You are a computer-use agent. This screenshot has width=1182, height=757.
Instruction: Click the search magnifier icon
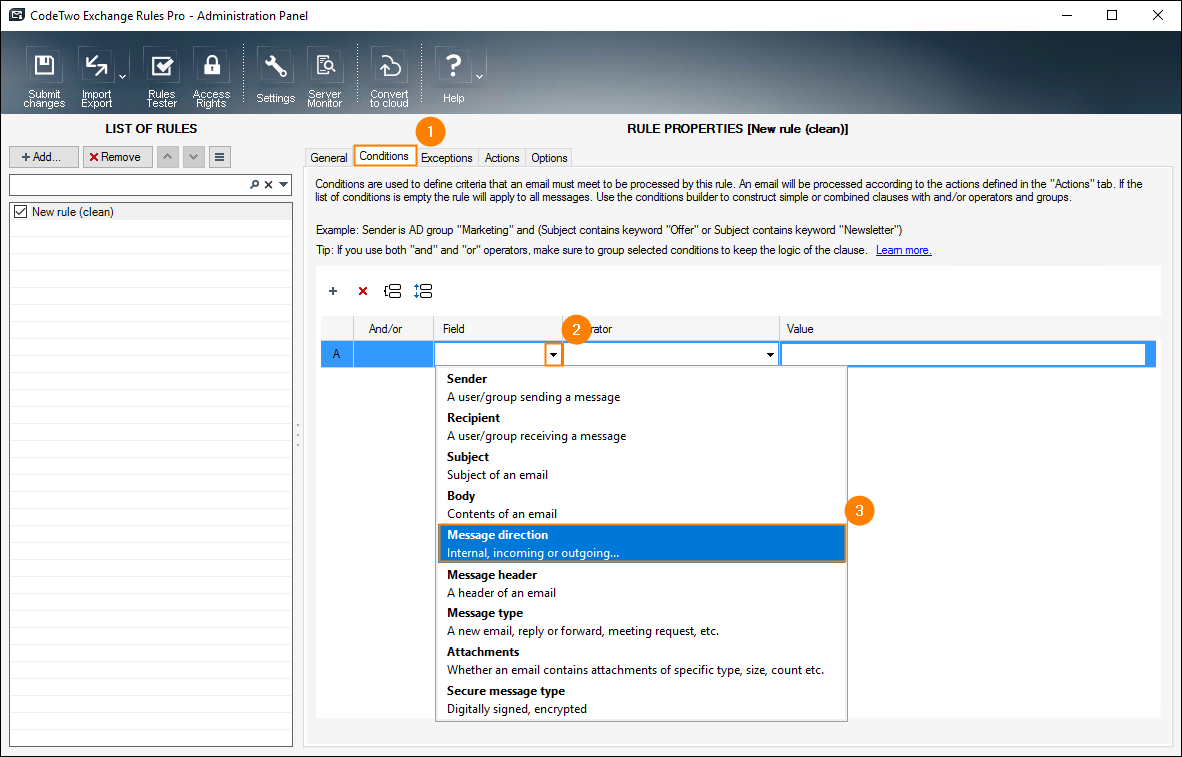[255, 185]
